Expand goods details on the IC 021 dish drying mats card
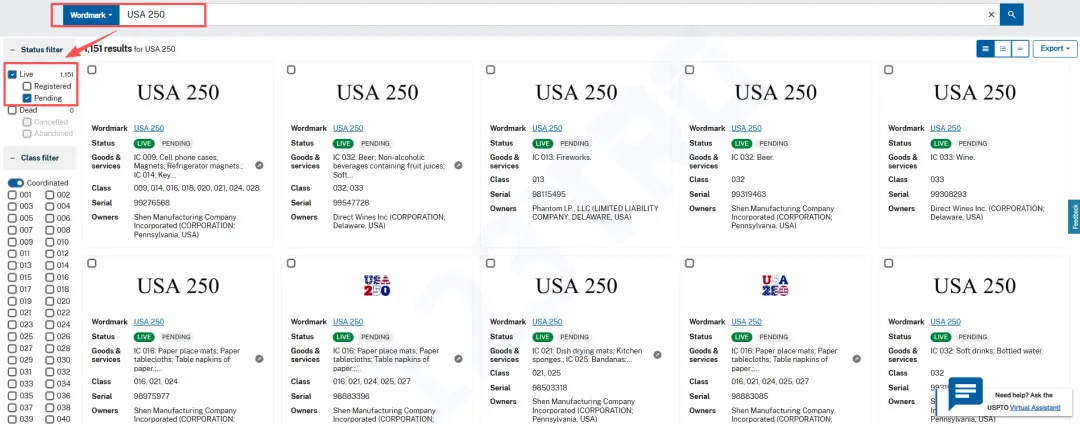 657,355
